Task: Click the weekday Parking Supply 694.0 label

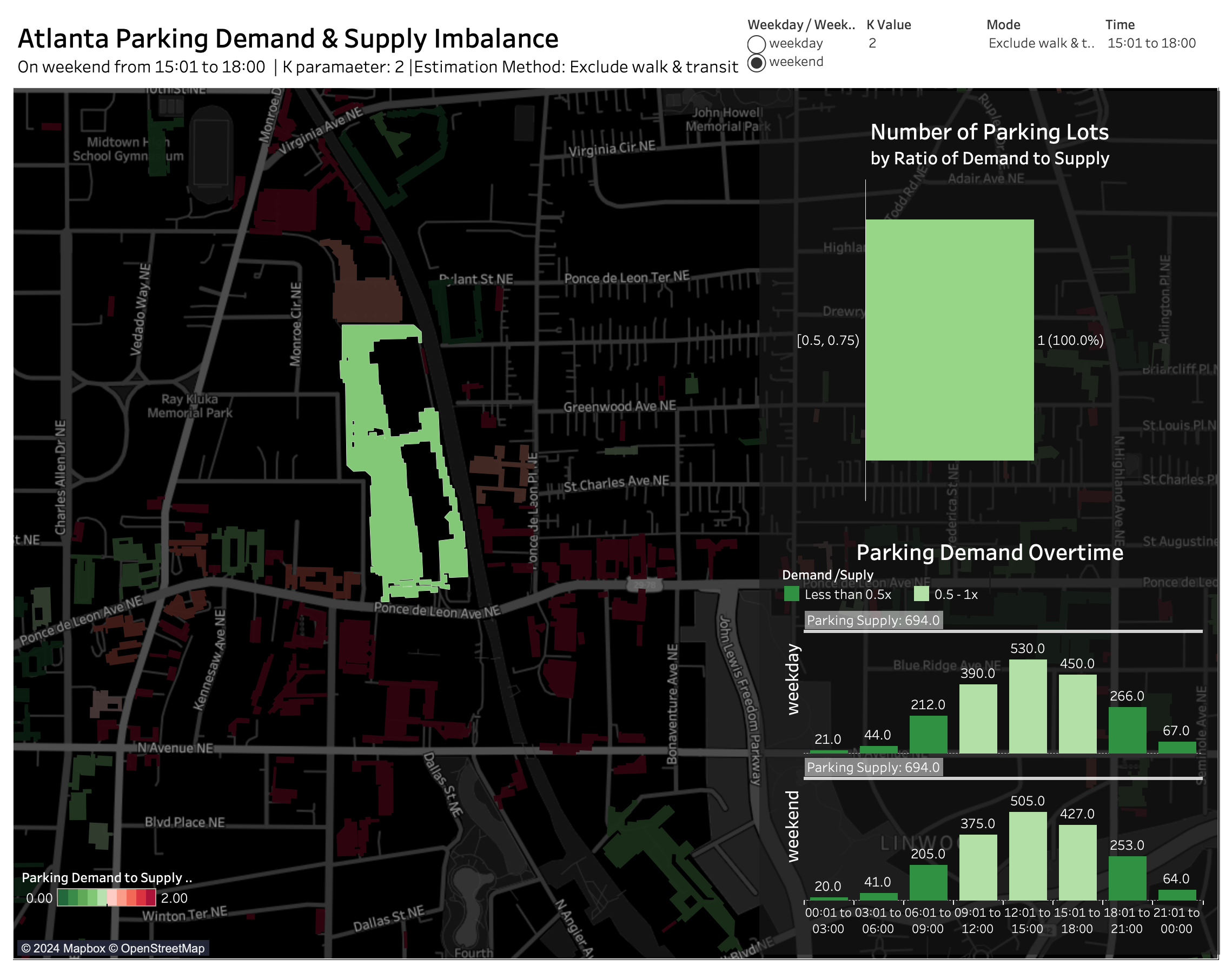Action: tap(872, 621)
